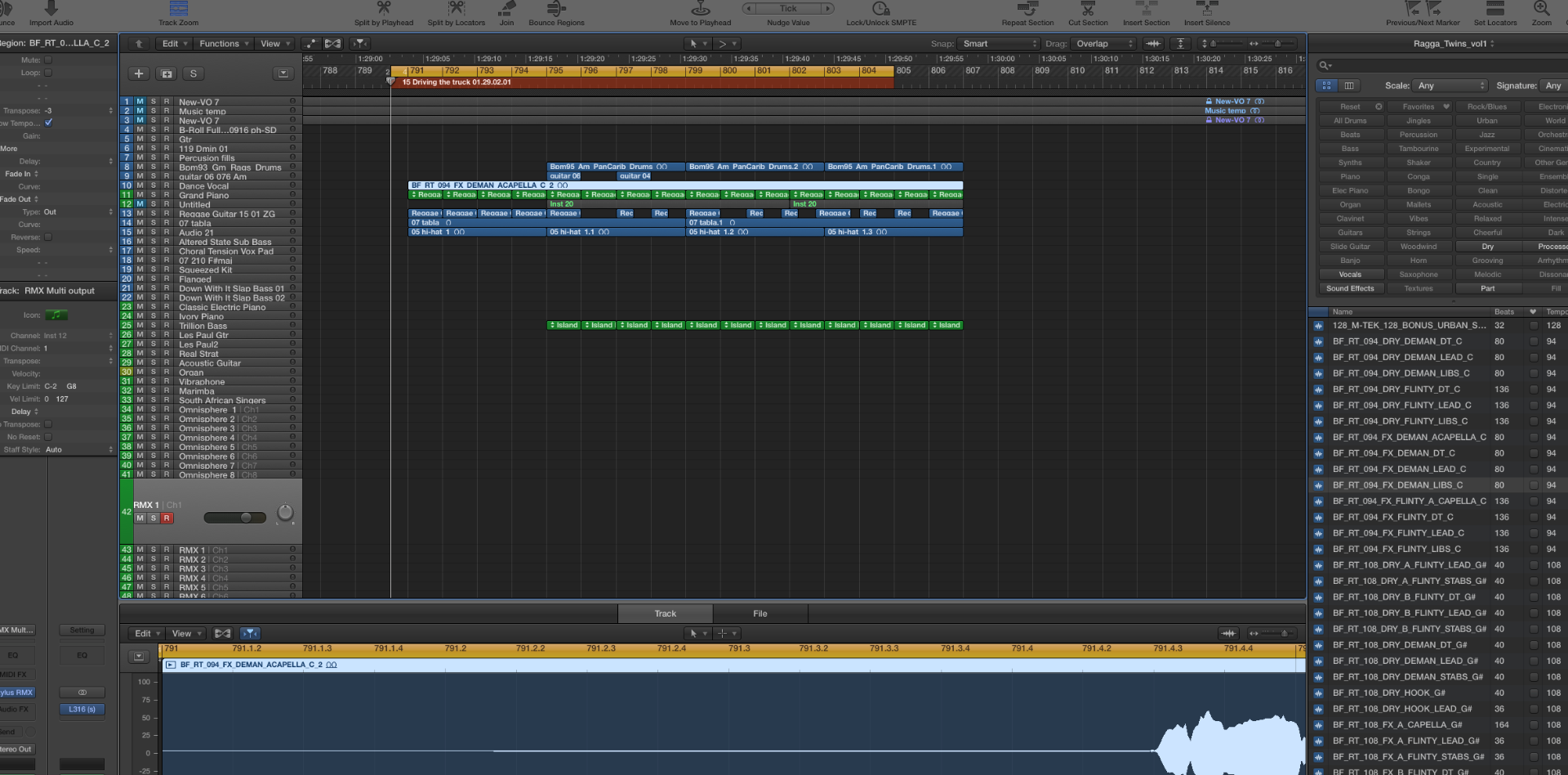
Task: Click the Cut Section icon
Action: coord(1088,8)
